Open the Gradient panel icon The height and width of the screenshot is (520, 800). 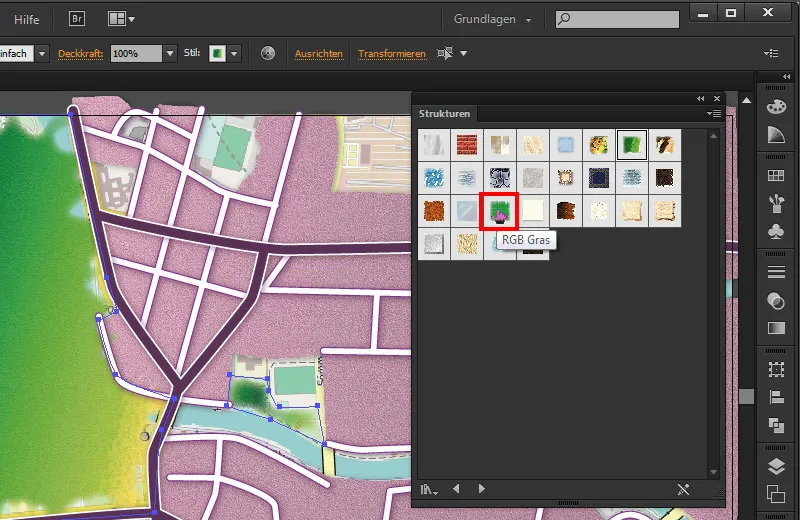[x=776, y=328]
